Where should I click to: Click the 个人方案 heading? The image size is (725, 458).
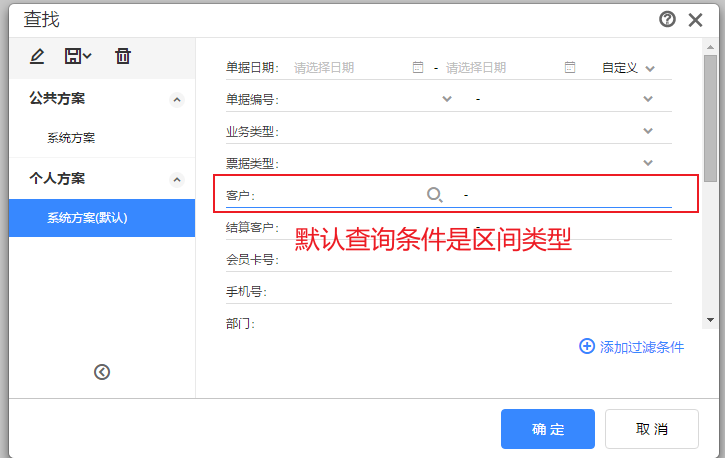tap(57, 178)
